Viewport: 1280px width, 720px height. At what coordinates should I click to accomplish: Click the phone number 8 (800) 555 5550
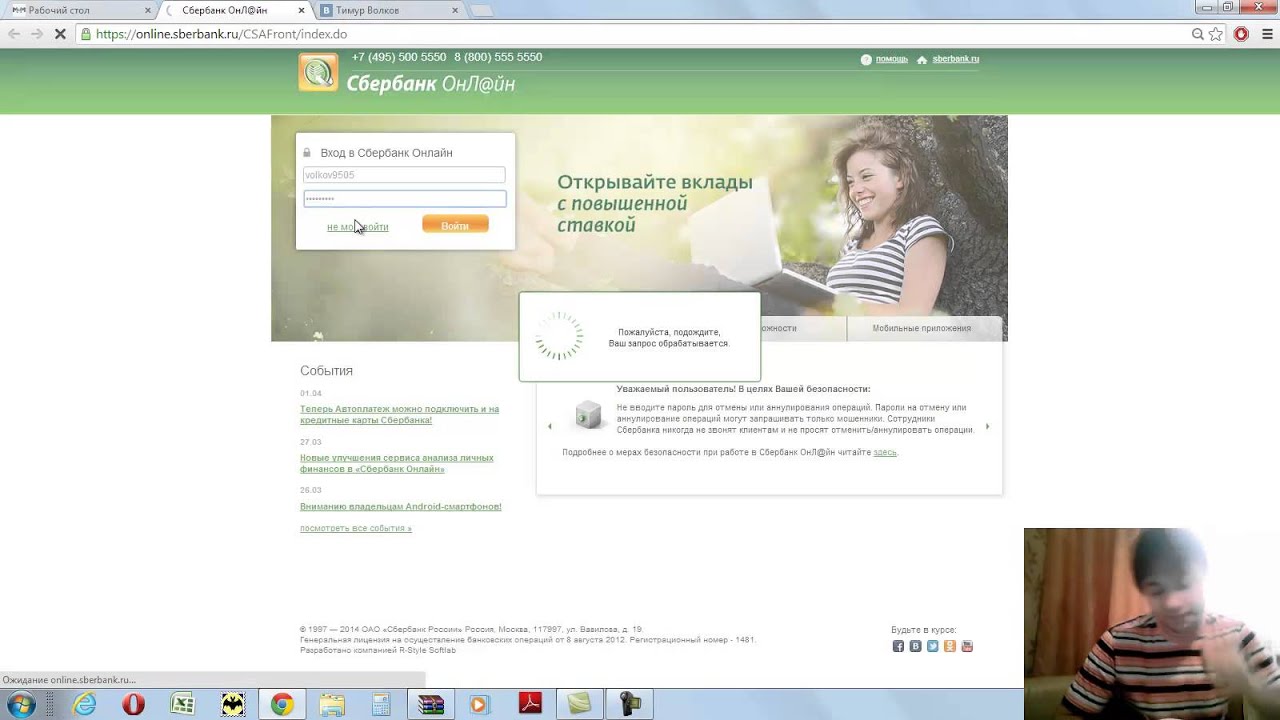pyautogui.click(x=498, y=57)
